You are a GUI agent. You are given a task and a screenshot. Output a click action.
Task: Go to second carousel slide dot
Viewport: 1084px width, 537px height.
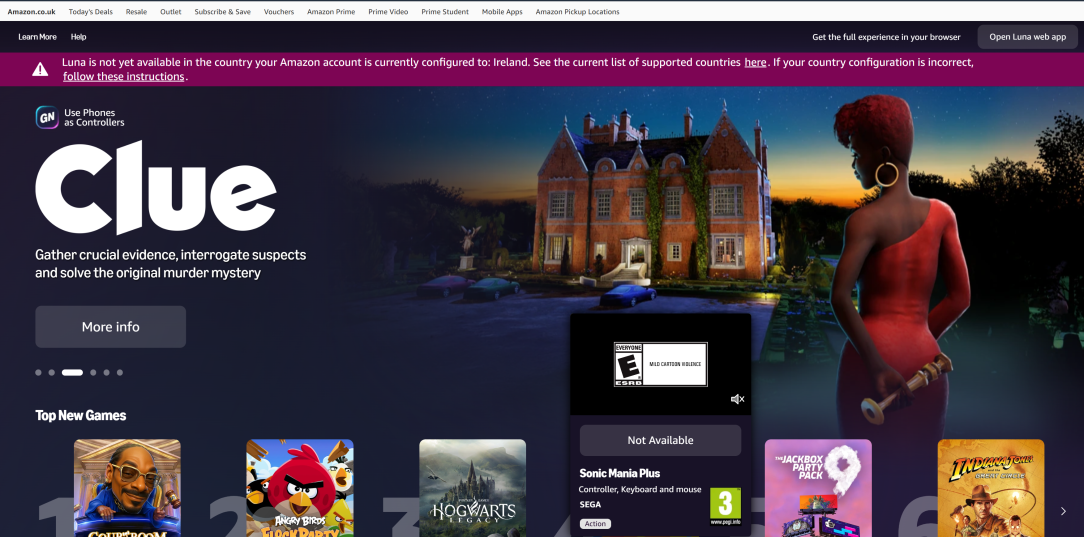[52, 373]
